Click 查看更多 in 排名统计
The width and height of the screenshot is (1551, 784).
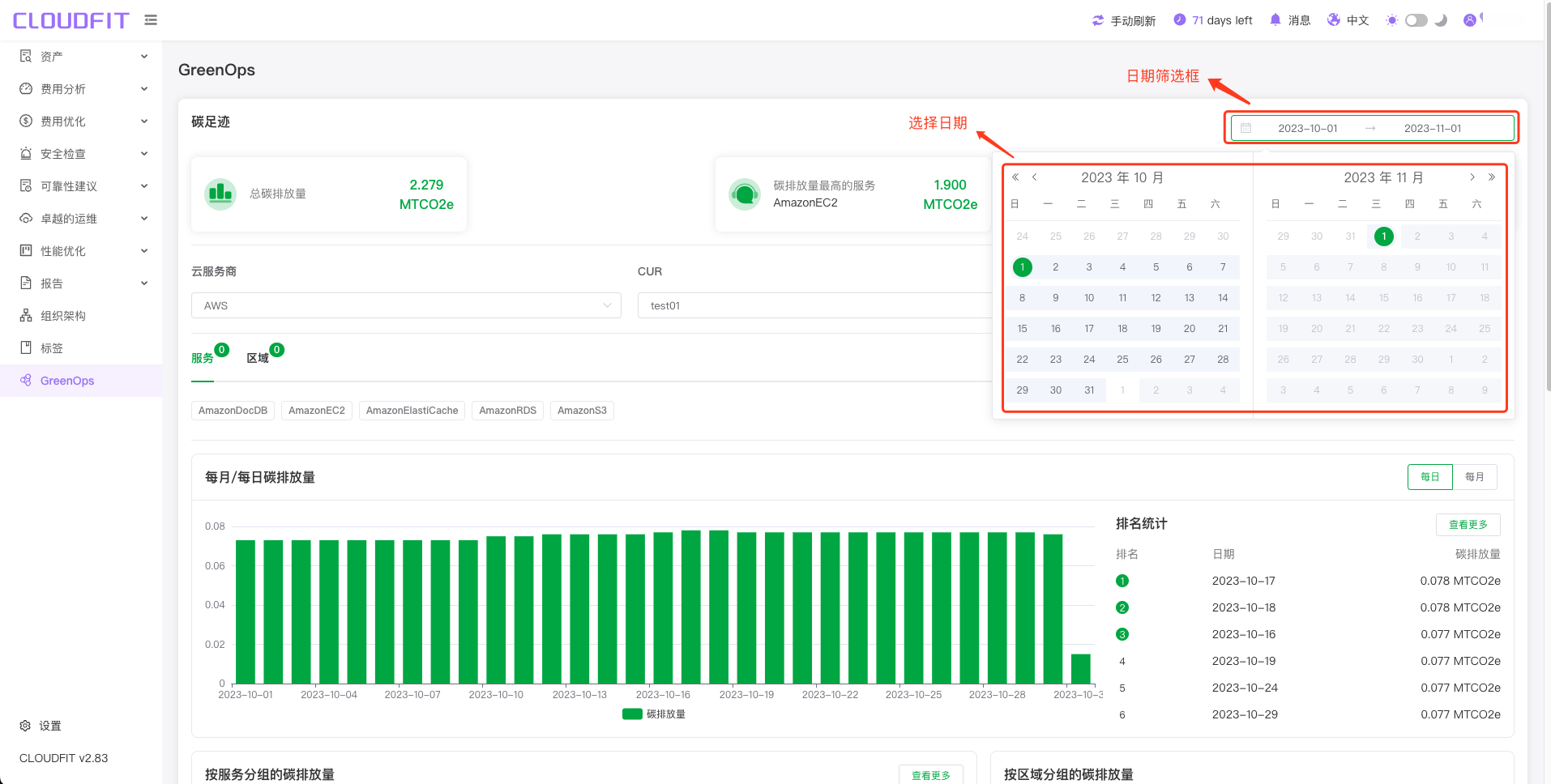(x=1468, y=525)
